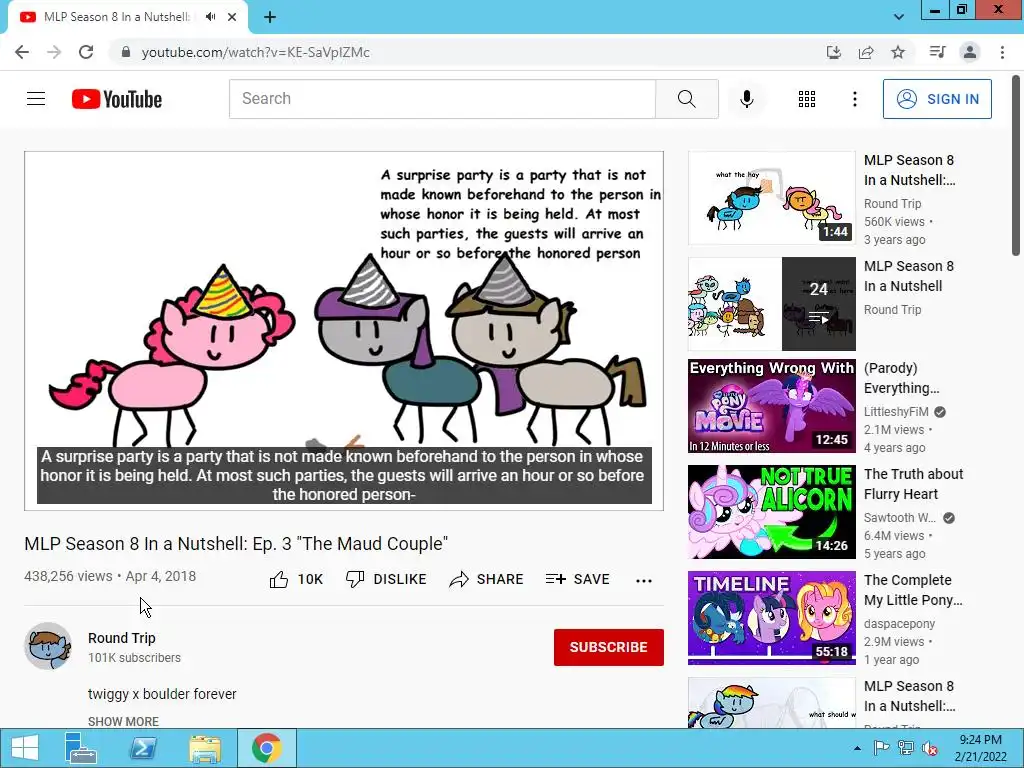Image resolution: width=1024 pixels, height=768 pixels.
Task: Open a new tab with the plus button
Action: (x=270, y=17)
